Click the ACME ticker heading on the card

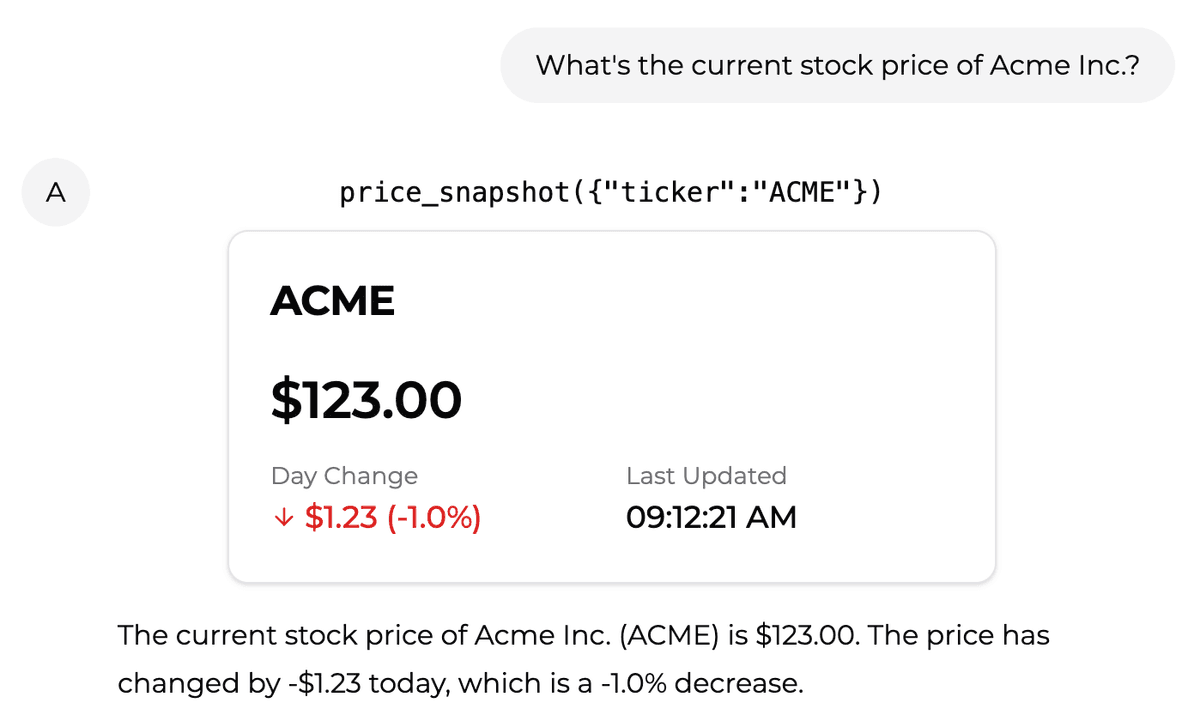333,299
